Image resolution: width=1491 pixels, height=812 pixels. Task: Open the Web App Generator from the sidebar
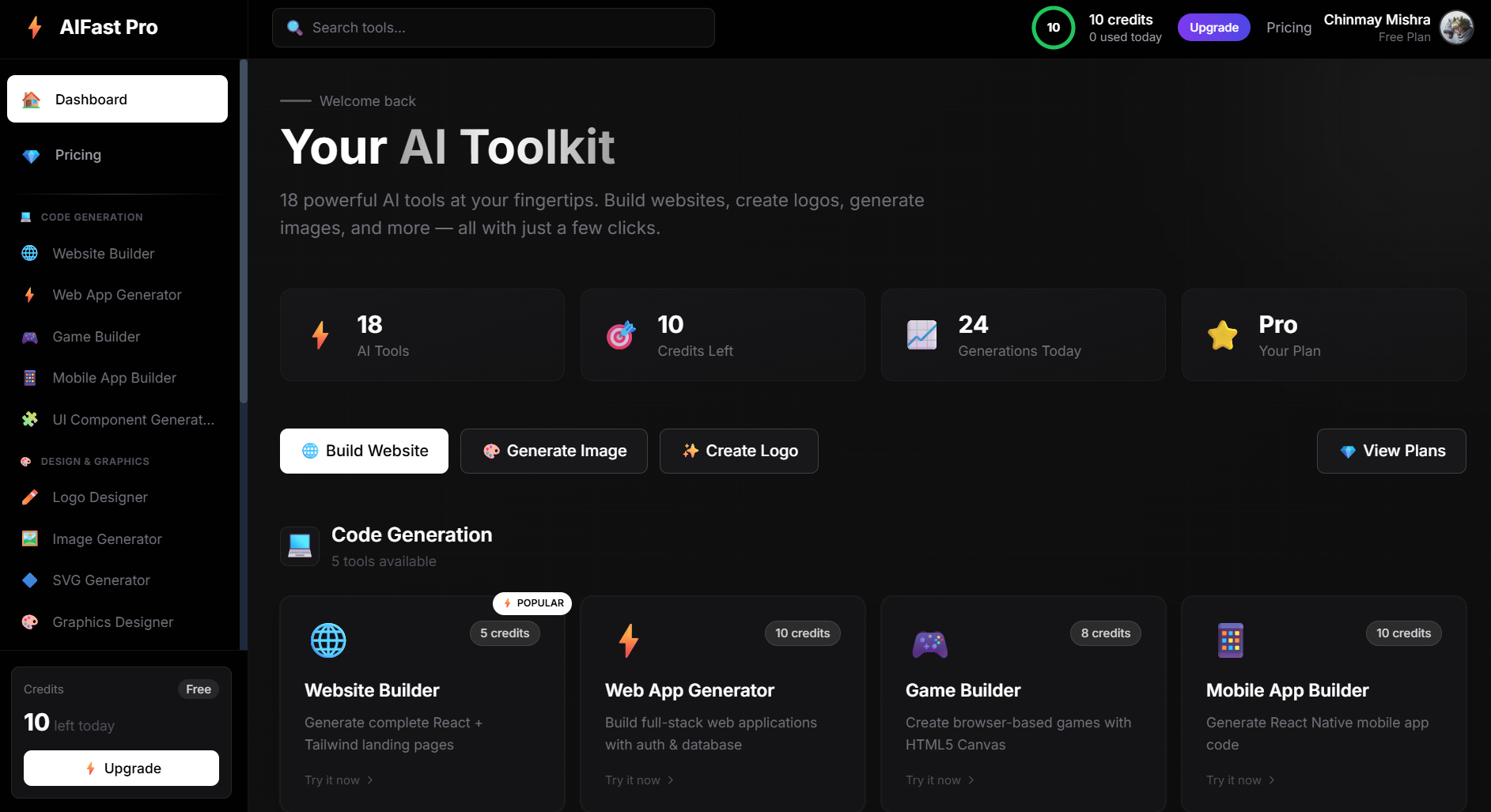(x=115, y=294)
